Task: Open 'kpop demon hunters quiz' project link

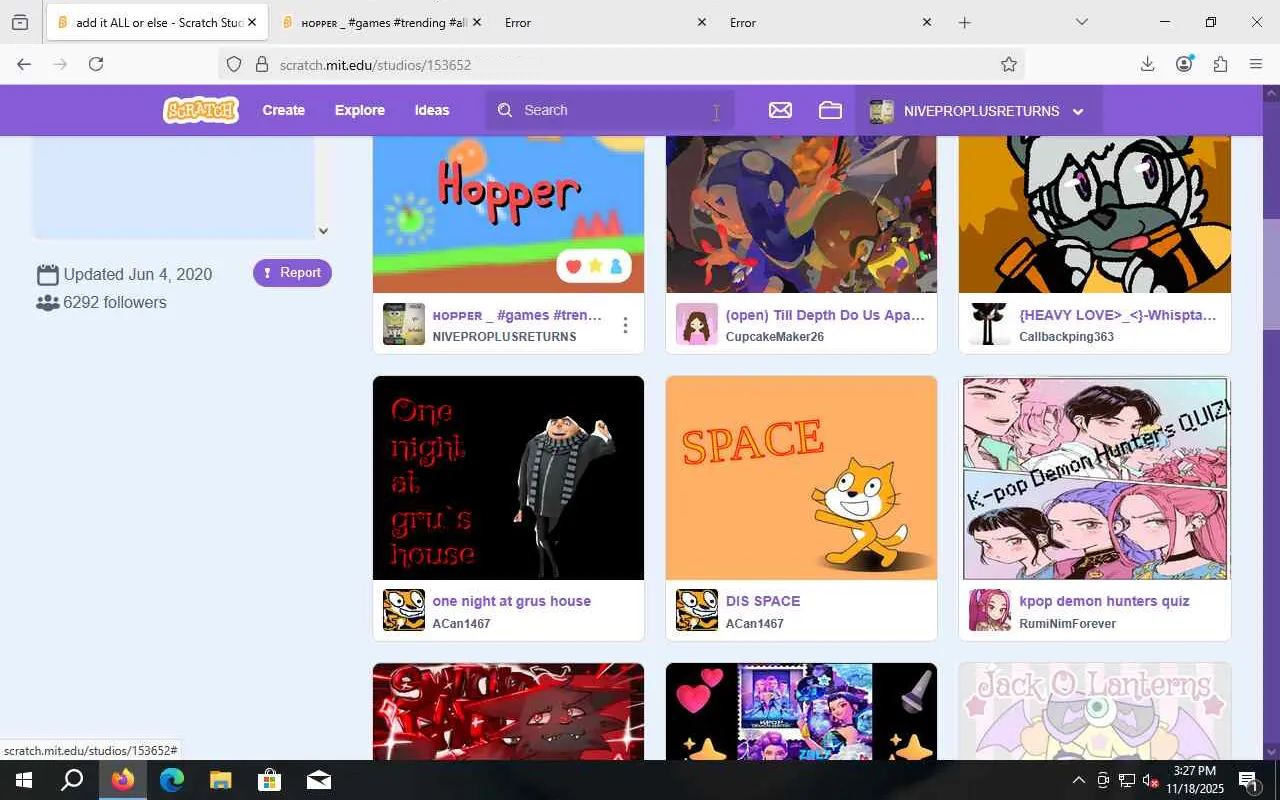Action: click(1104, 601)
